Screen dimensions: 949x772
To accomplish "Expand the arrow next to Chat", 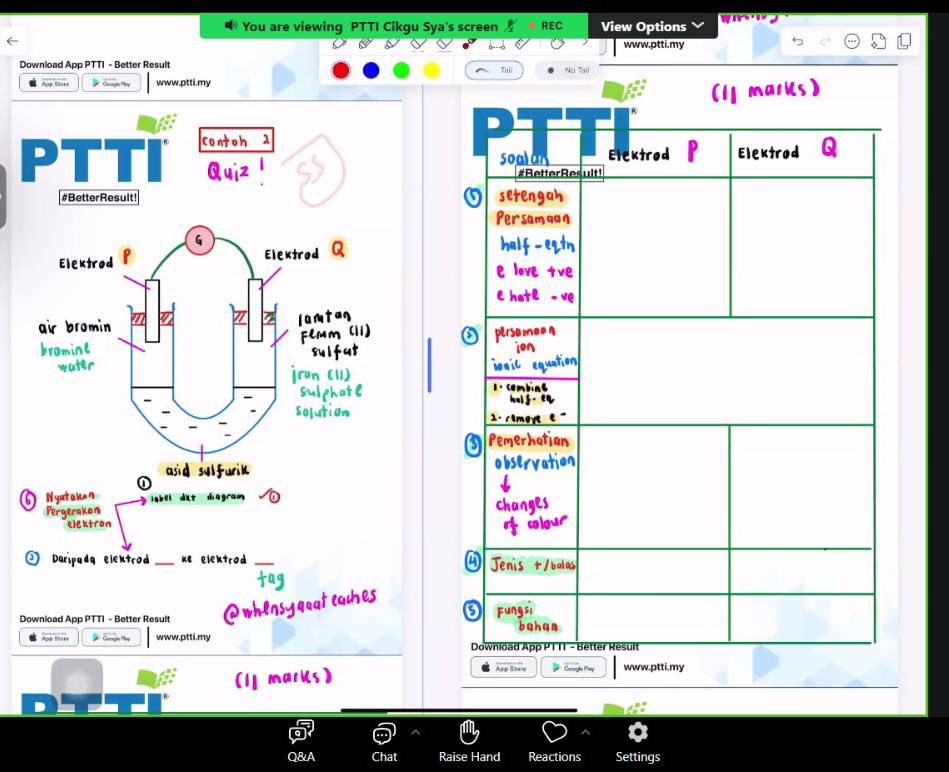I will tap(416, 732).
